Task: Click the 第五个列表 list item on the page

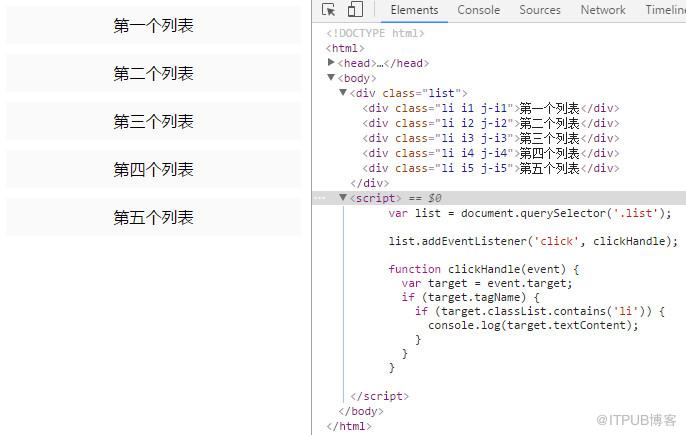Action: point(154,217)
